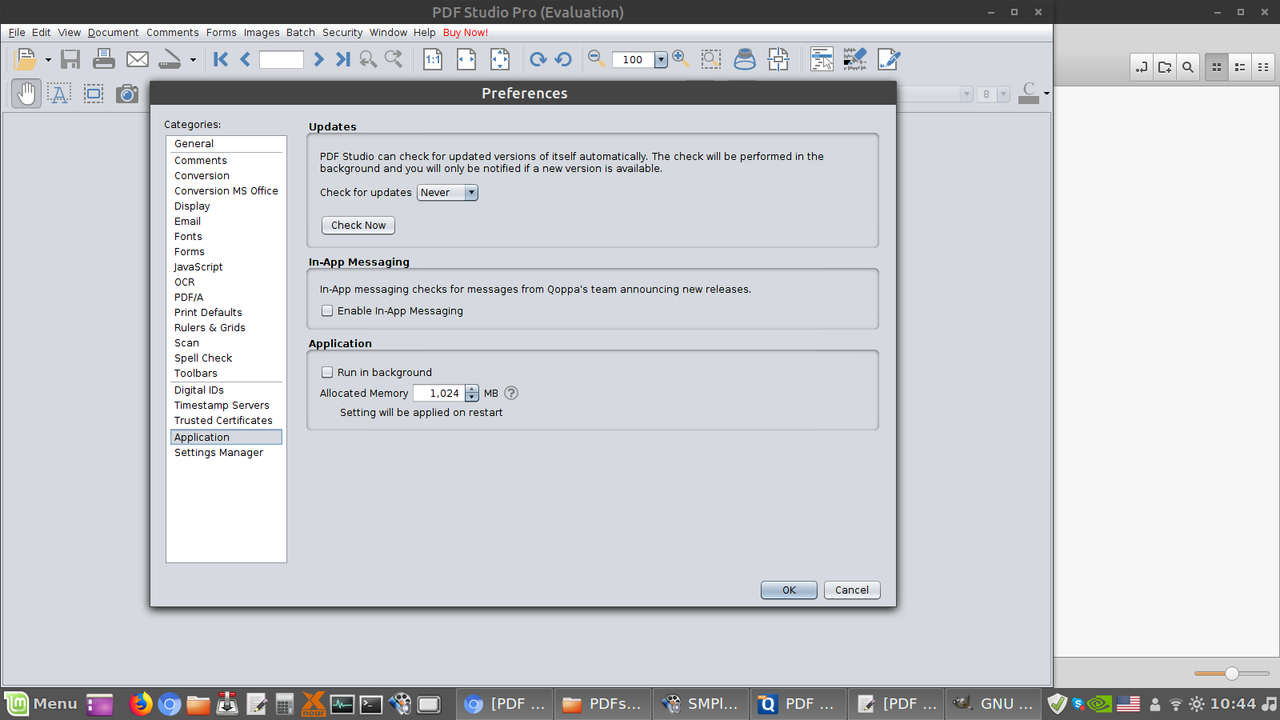Click the Buy Now! link
Viewport: 1280px width, 720px height.
[x=466, y=32]
